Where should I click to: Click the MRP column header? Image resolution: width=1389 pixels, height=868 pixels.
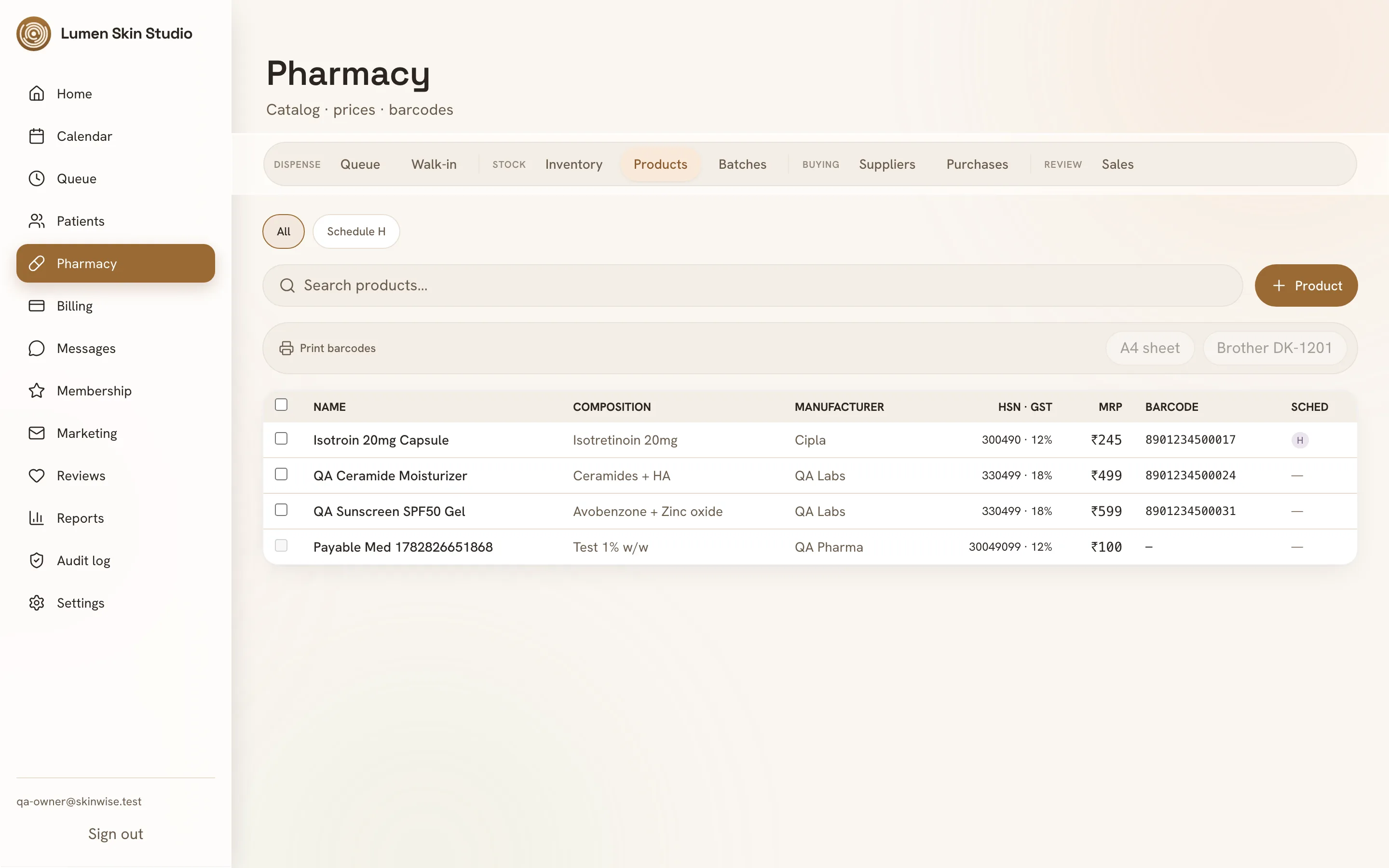point(1110,407)
